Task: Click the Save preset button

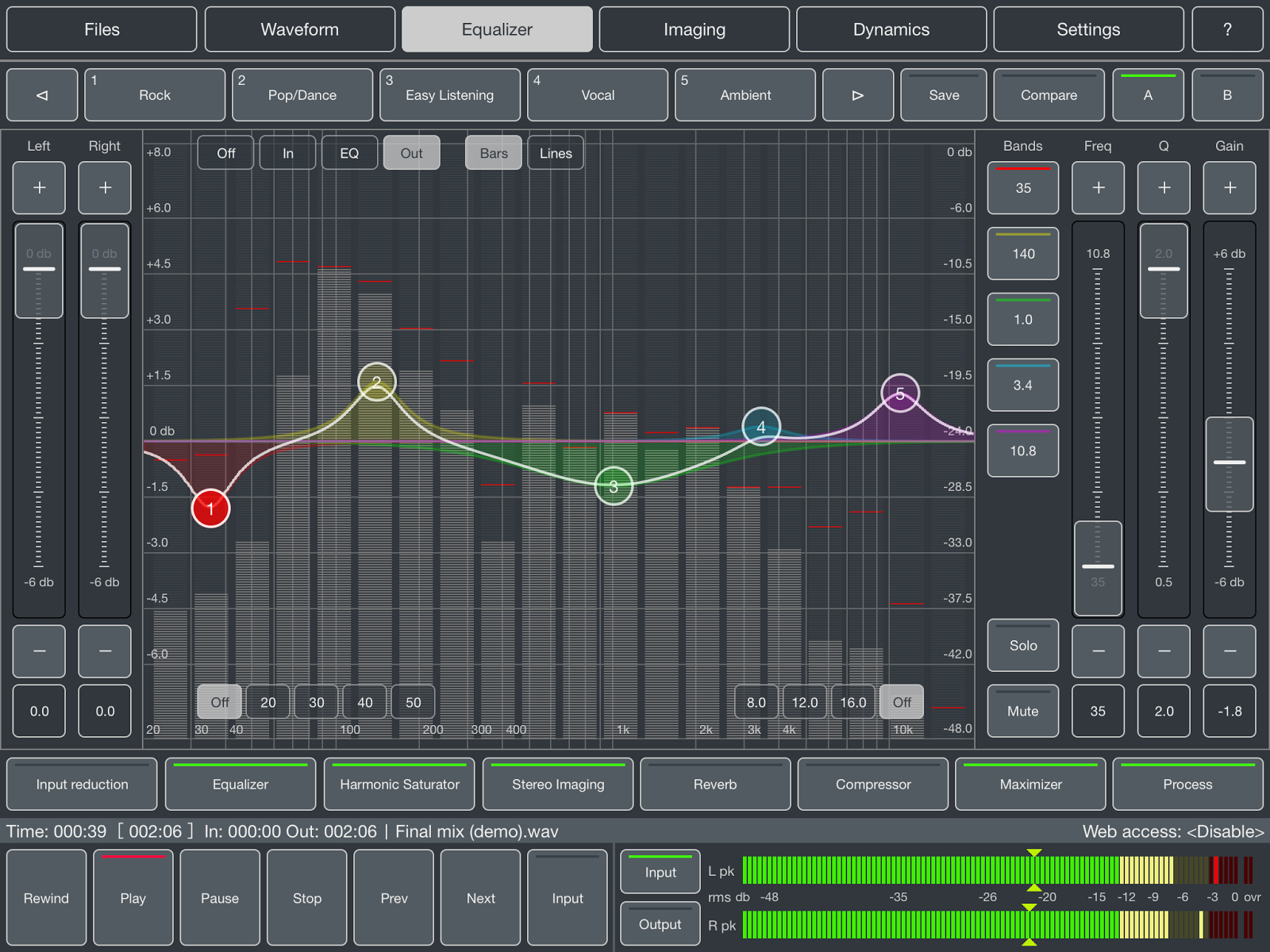Action: click(x=944, y=95)
